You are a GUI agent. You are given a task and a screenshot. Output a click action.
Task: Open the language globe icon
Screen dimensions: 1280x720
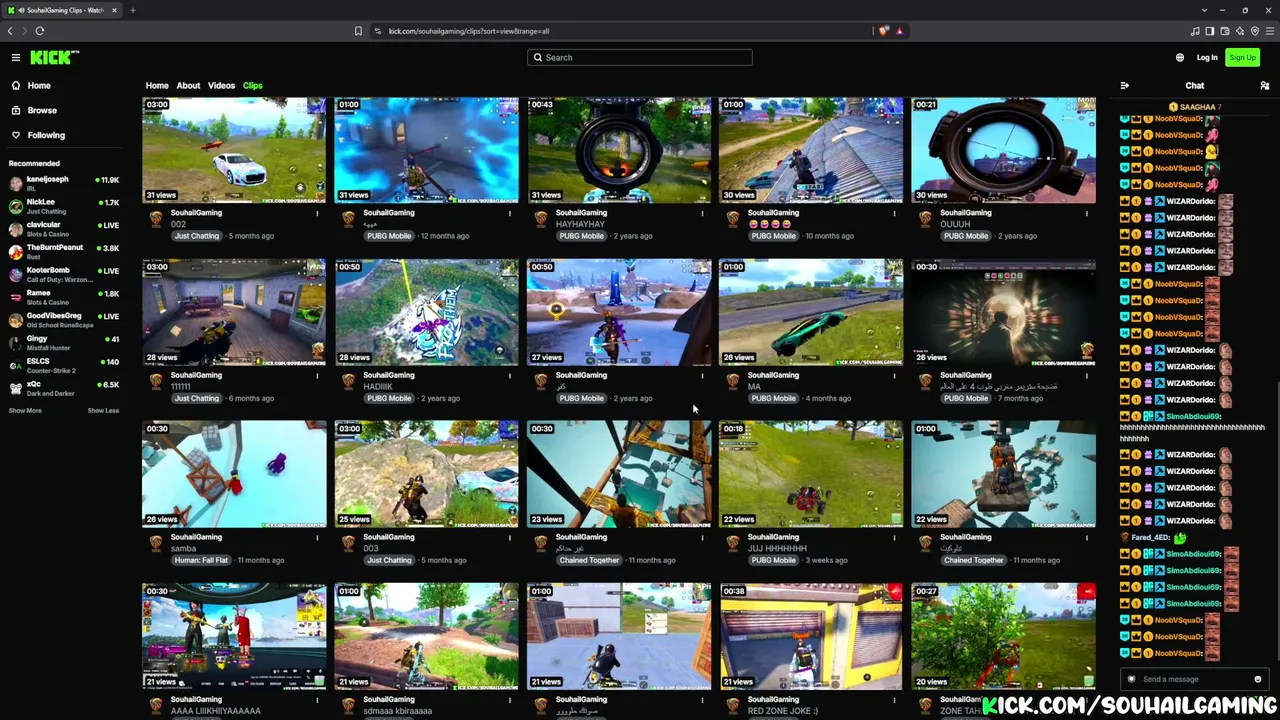point(1180,58)
